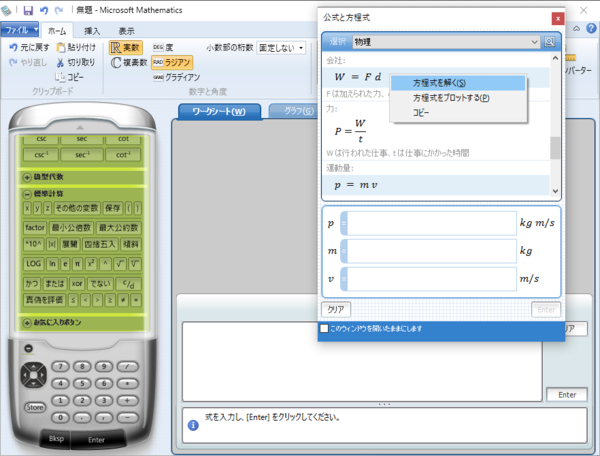Image resolution: width=600 pixels, height=456 pixels.
Task: Switch angle unit to ラジアン
Action: coord(172,62)
